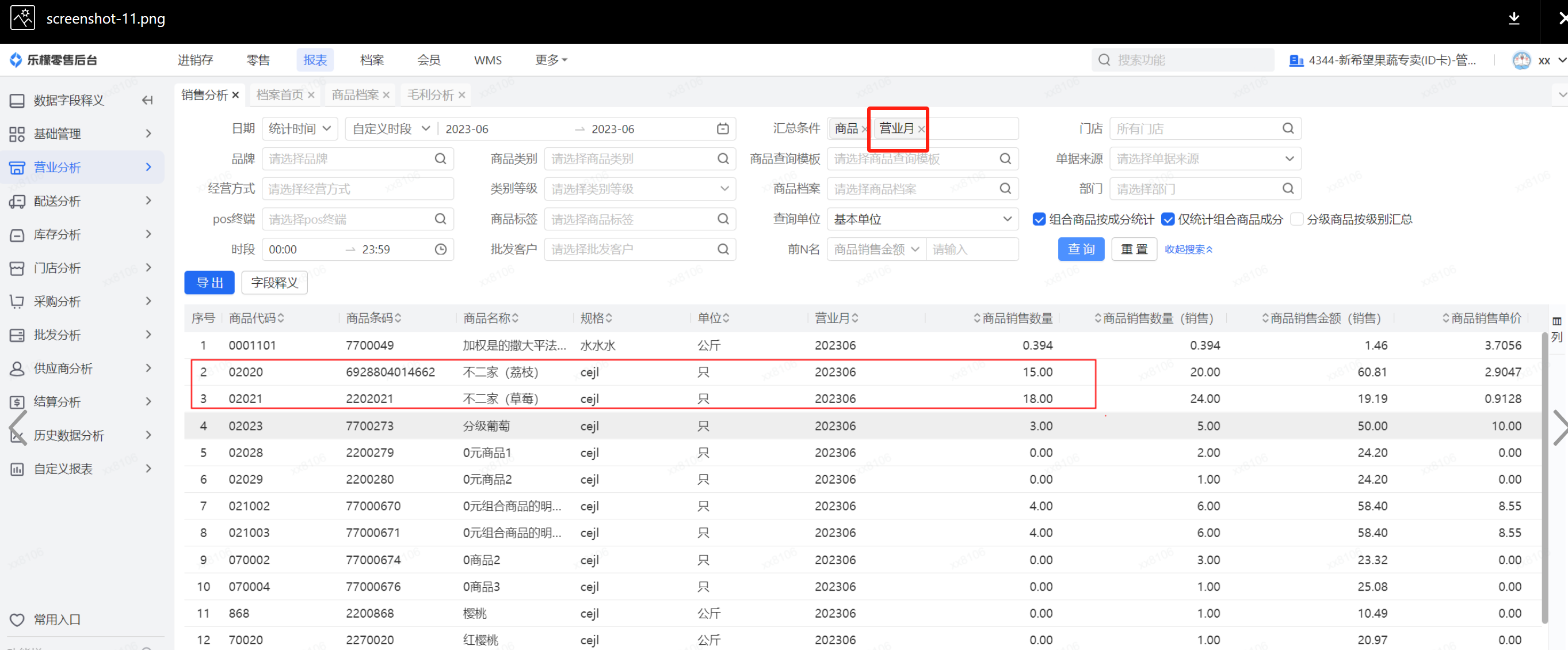
Task: Click the clock icon in 时段 field
Action: [440, 249]
